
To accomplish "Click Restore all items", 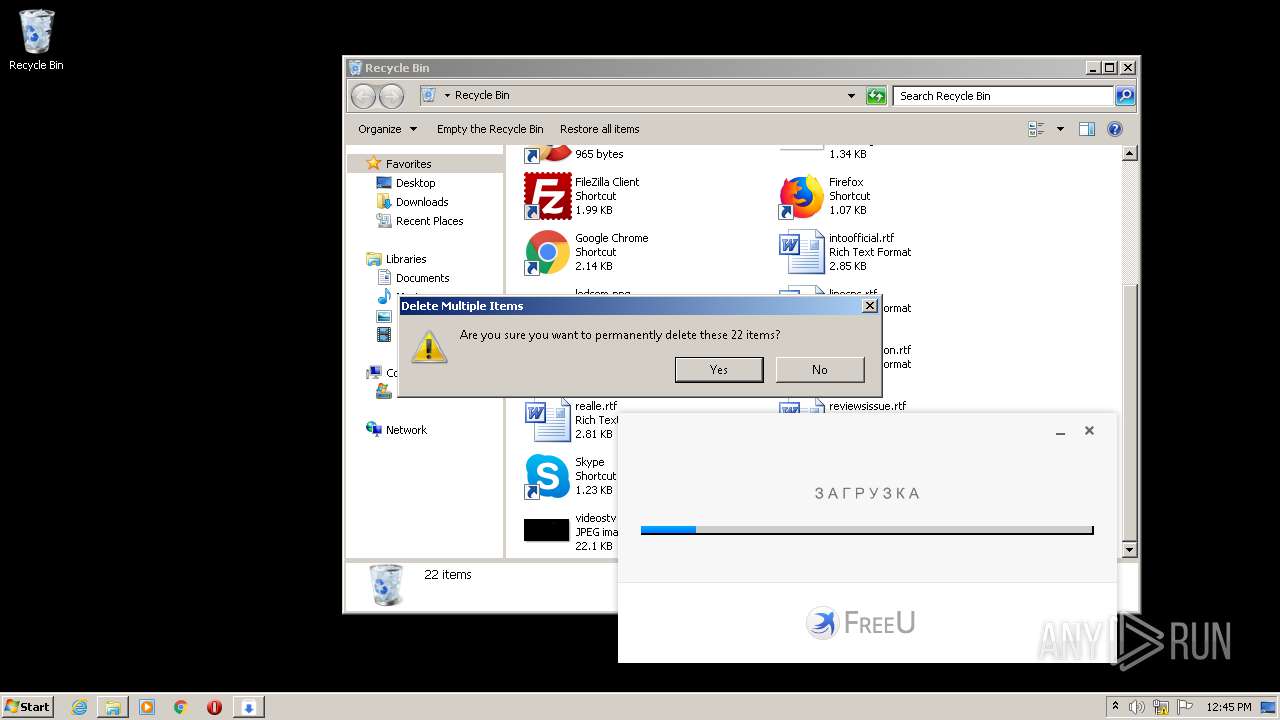I will click(x=599, y=129).
